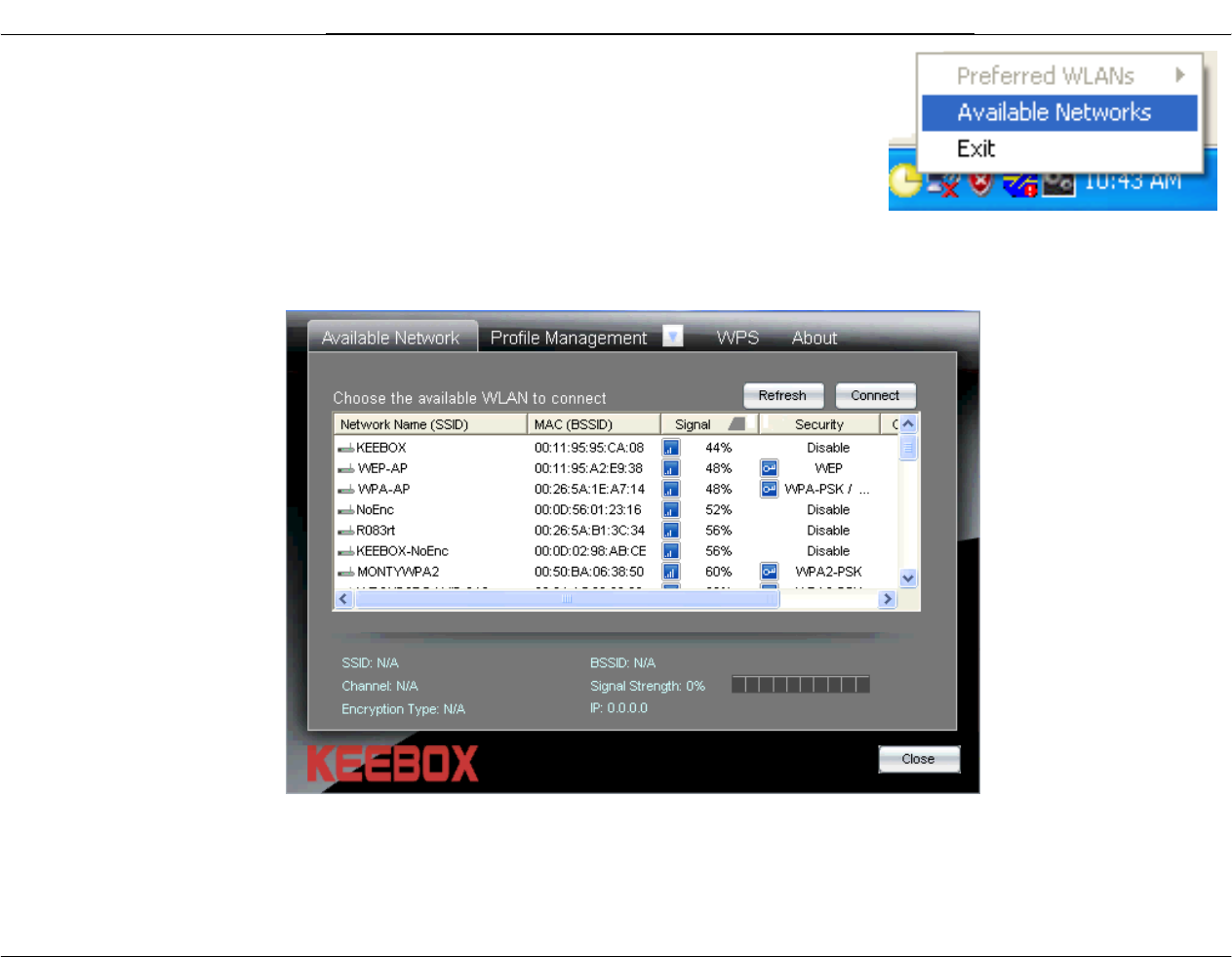Choose Exit from tray context menu
This screenshot has height=957, width=1232.
point(1059,149)
